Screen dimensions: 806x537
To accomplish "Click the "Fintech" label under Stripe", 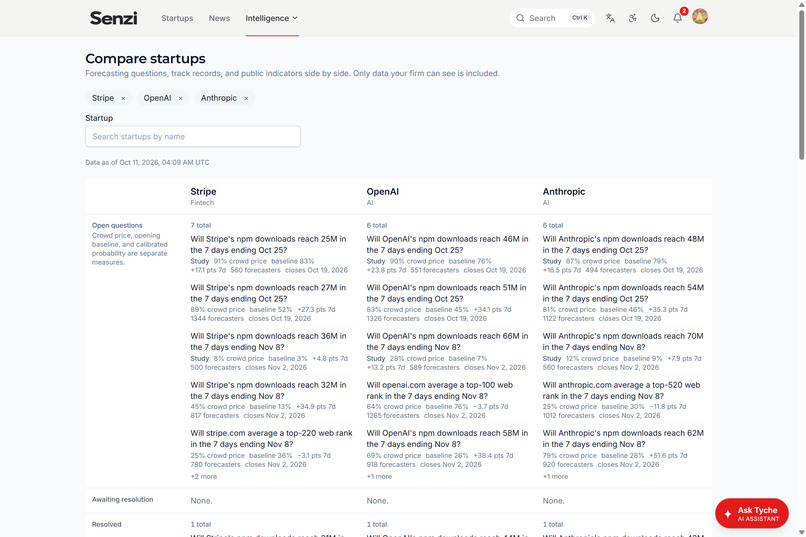I will coord(202,203).
